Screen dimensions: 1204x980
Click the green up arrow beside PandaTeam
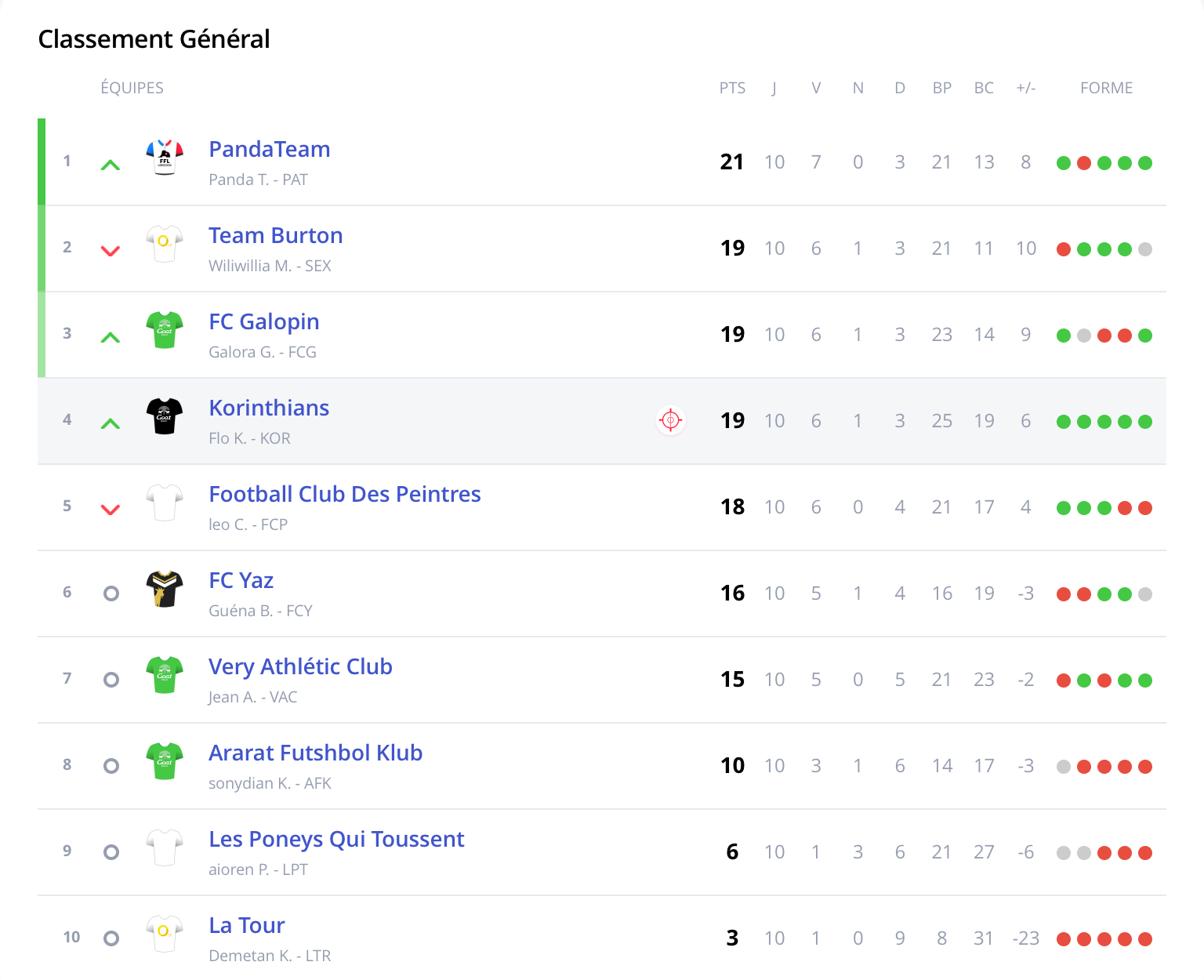(x=111, y=165)
